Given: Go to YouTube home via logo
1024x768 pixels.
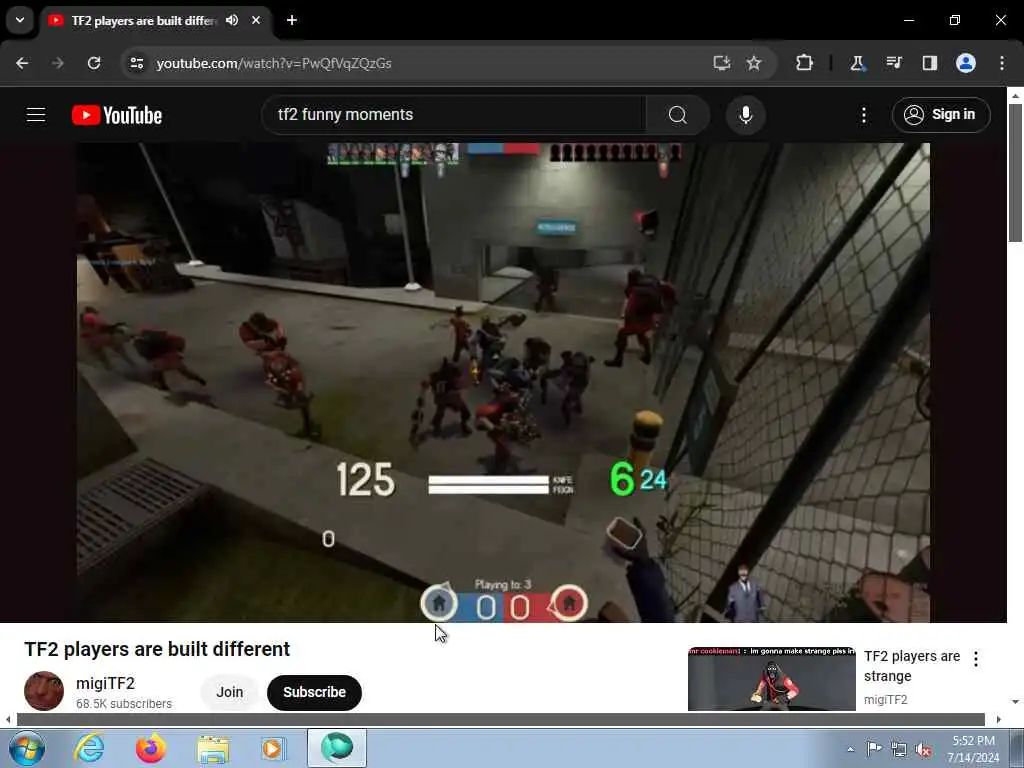Looking at the screenshot, I should click(x=117, y=115).
